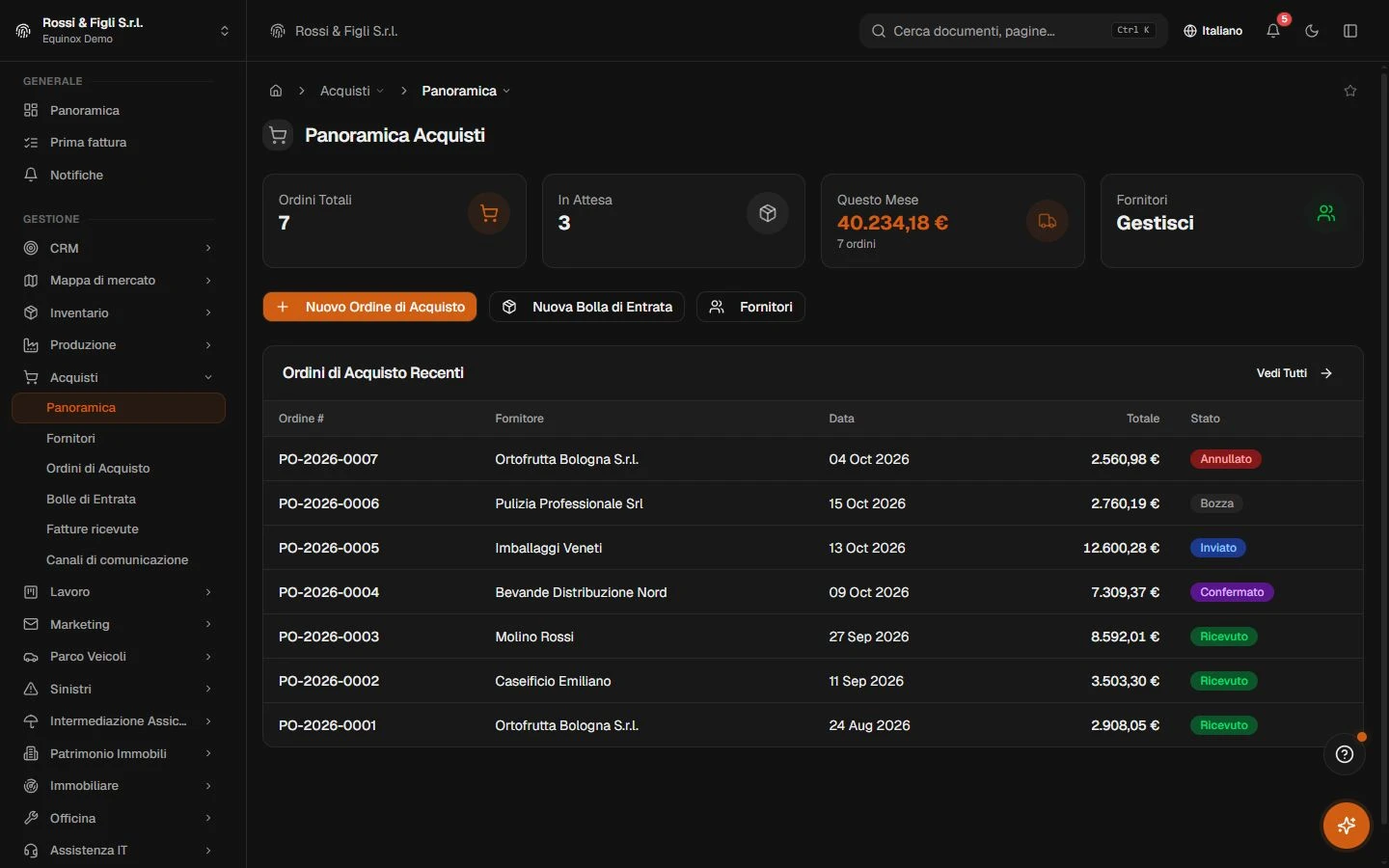Click the CRM target icon in sidebar
The width and height of the screenshot is (1389, 868).
coord(31,248)
